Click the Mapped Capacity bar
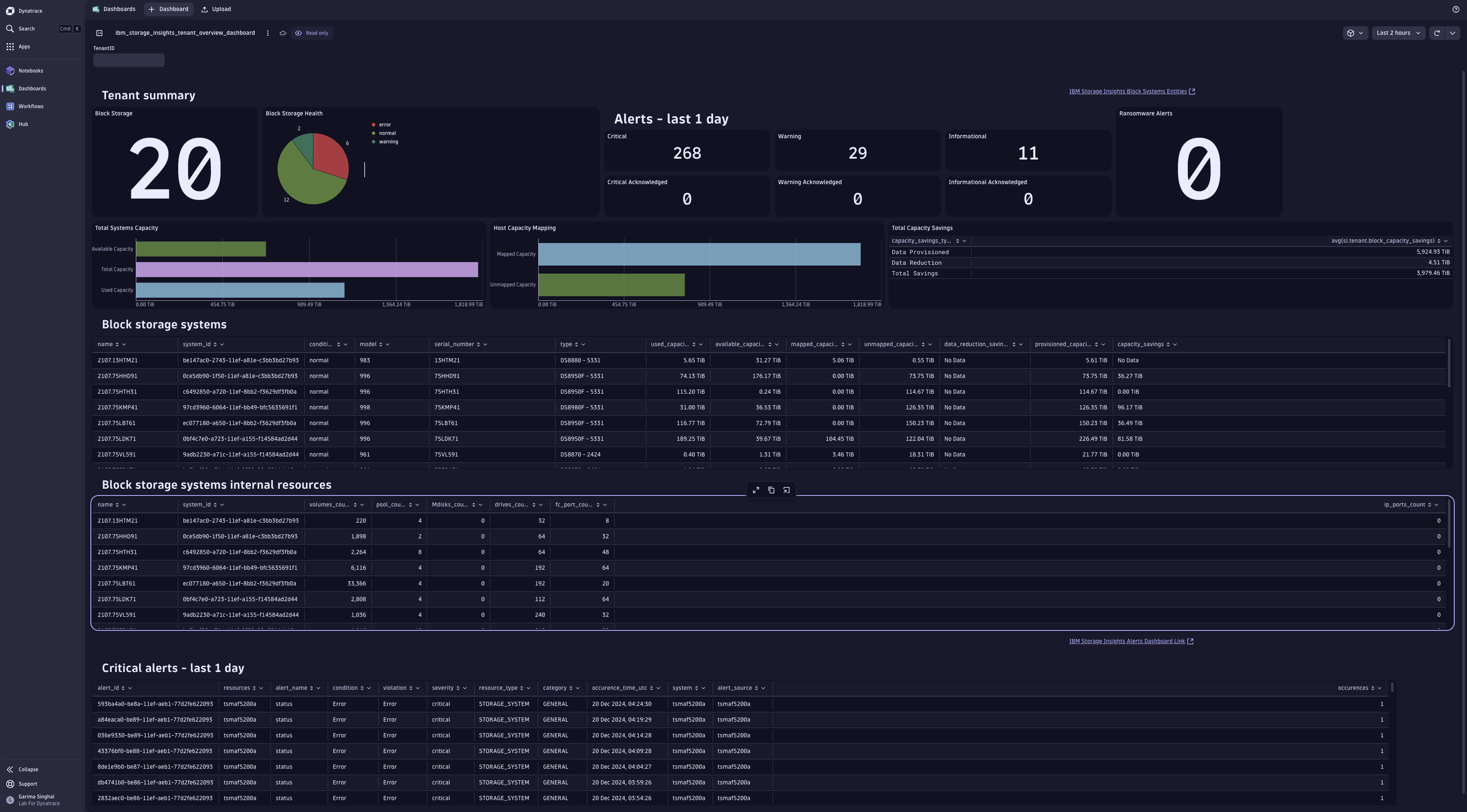Screen dimensions: 1467x812 700,255
